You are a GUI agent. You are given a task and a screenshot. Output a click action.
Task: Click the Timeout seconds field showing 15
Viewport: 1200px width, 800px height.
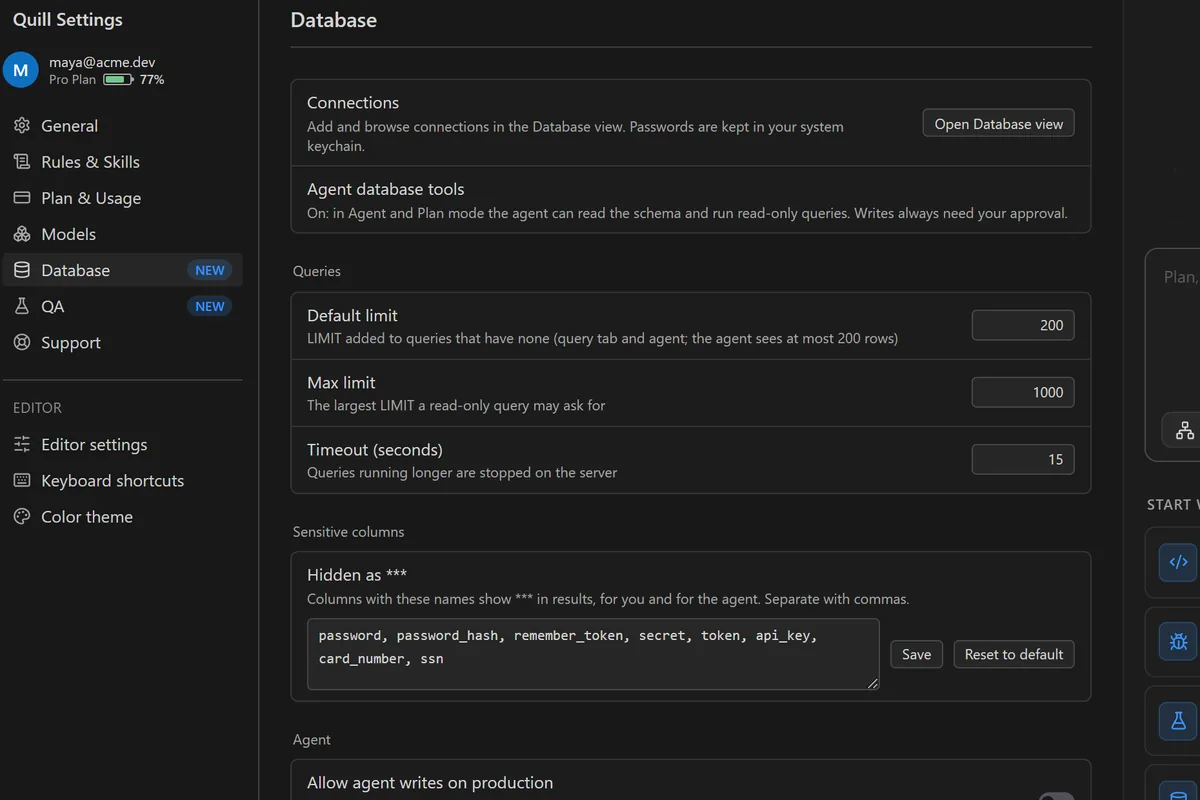pyautogui.click(x=1023, y=459)
